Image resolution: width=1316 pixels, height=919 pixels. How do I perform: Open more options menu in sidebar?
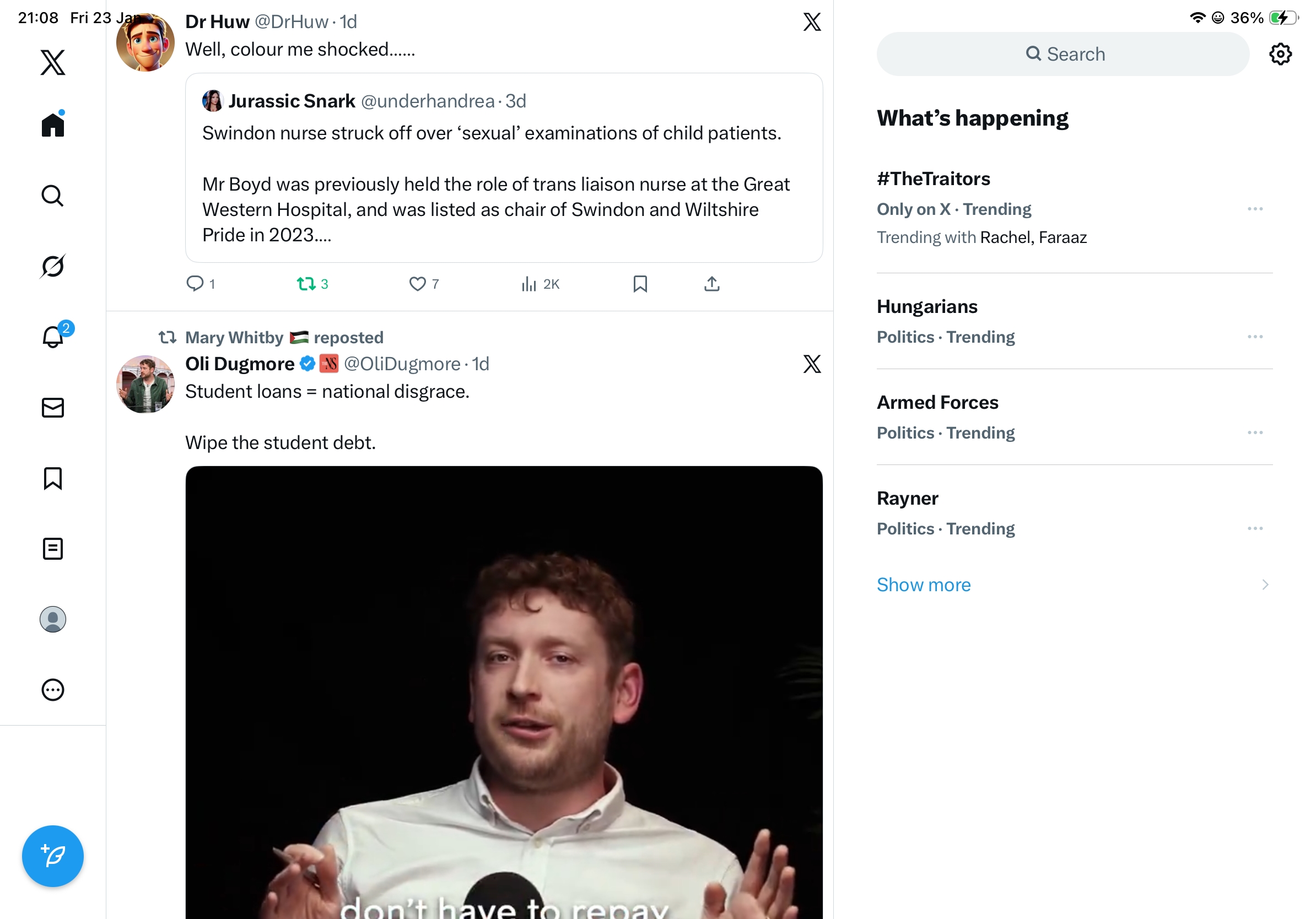click(53, 690)
